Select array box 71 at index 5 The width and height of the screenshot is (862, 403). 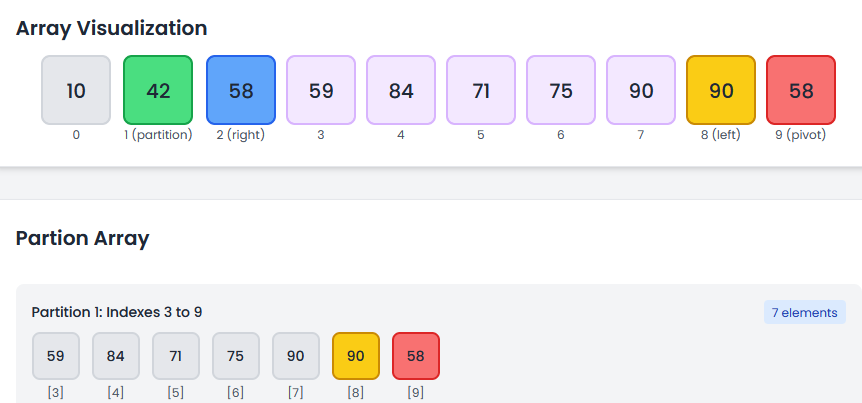click(481, 90)
